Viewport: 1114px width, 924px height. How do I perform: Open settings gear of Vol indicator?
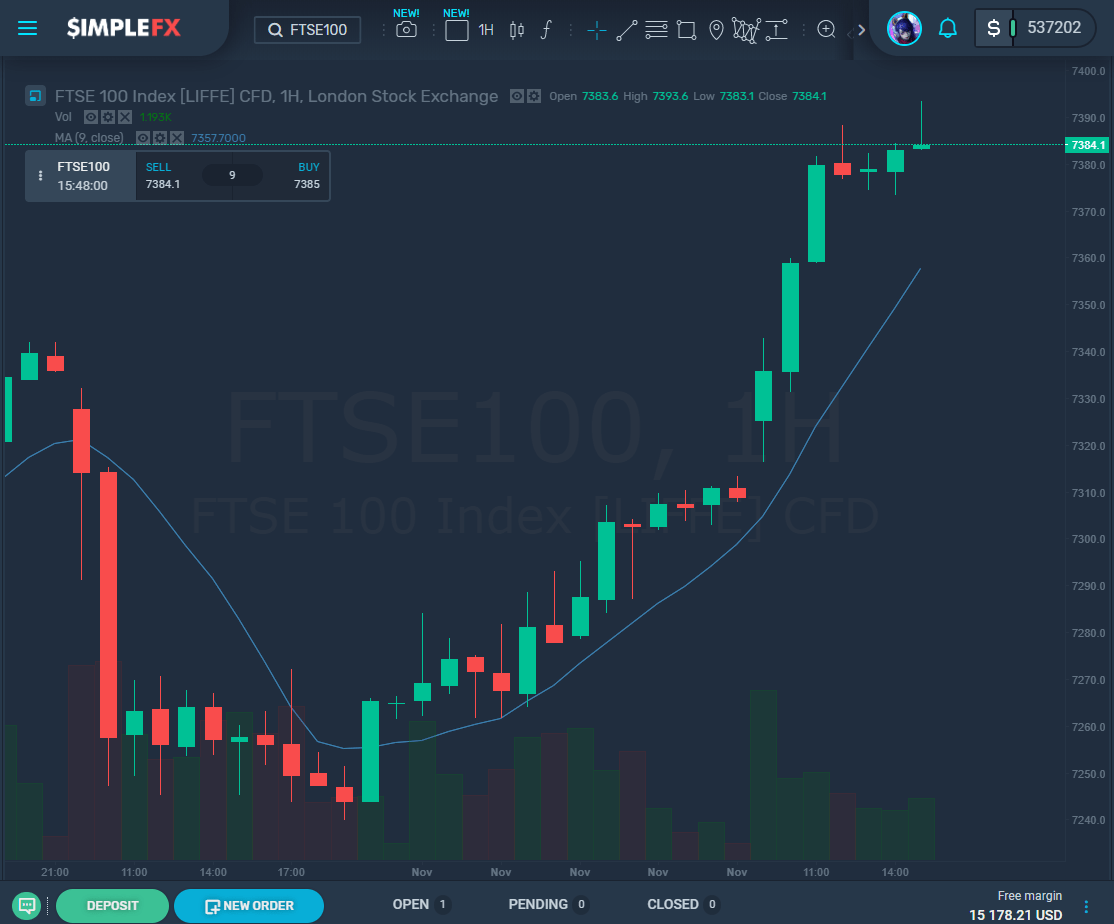coord(108,117)
